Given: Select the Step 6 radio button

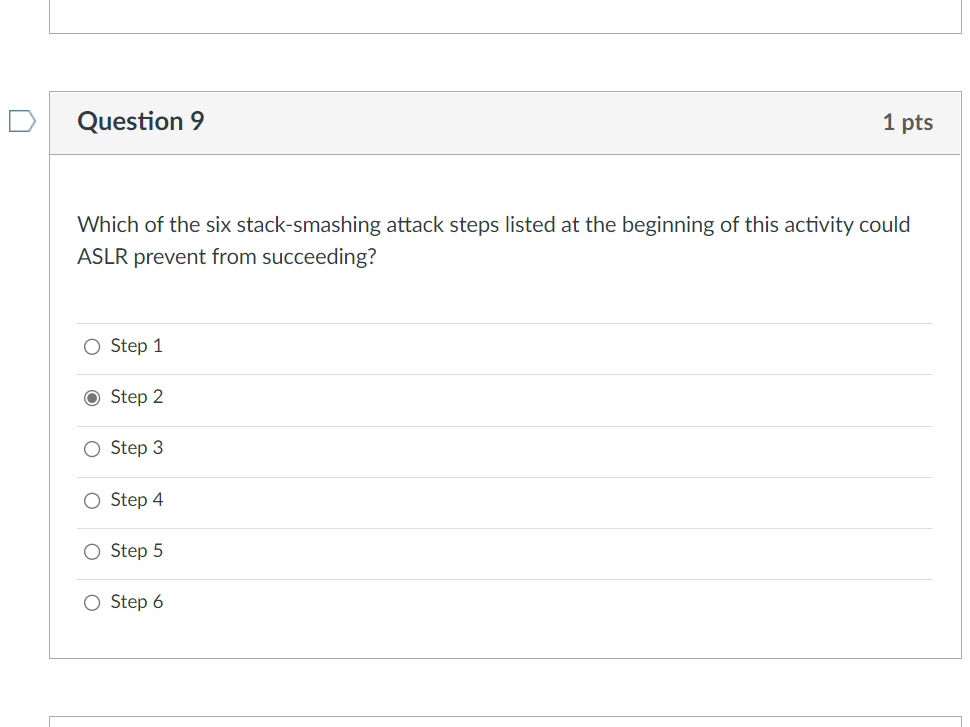Looking at the screenshot, I should 92,602.
